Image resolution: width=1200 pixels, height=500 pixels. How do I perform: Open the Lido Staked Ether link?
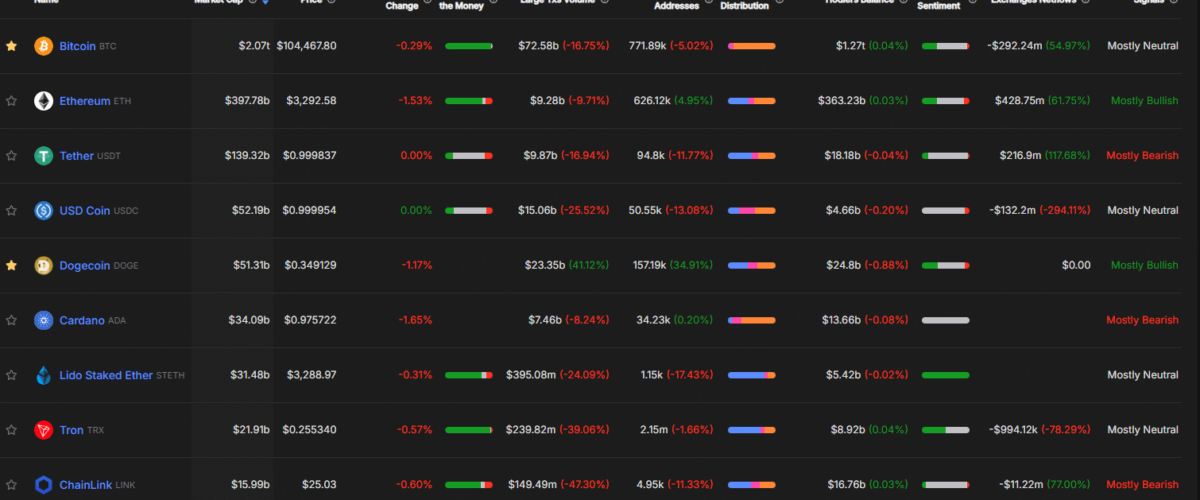106,375
